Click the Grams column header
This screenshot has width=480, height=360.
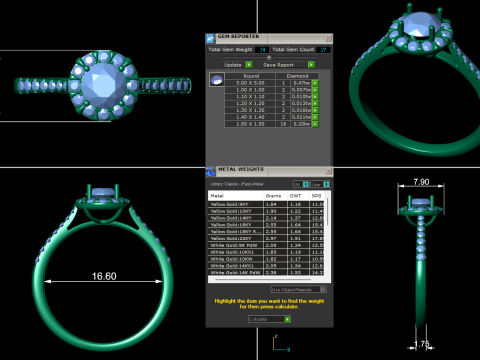pyautogui.click(x=275, y=196)
